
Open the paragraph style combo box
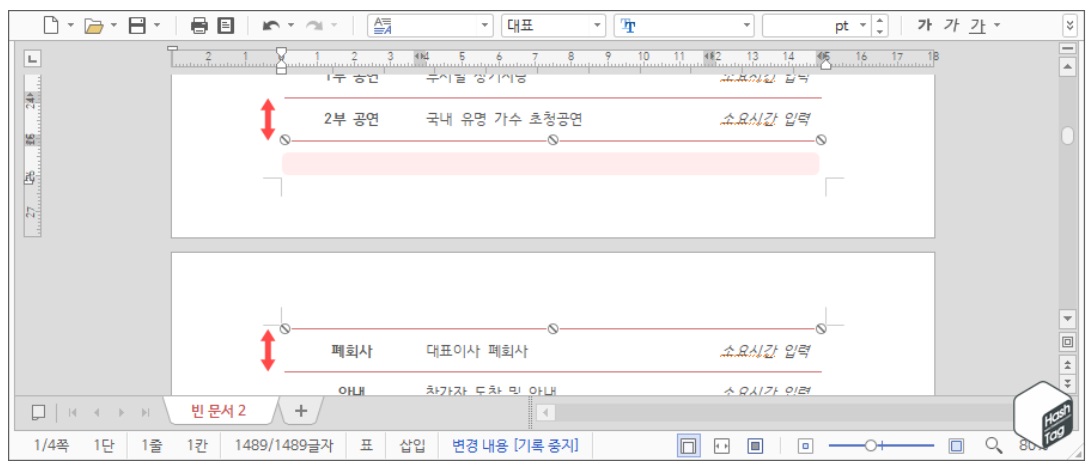tap(430, 26)
